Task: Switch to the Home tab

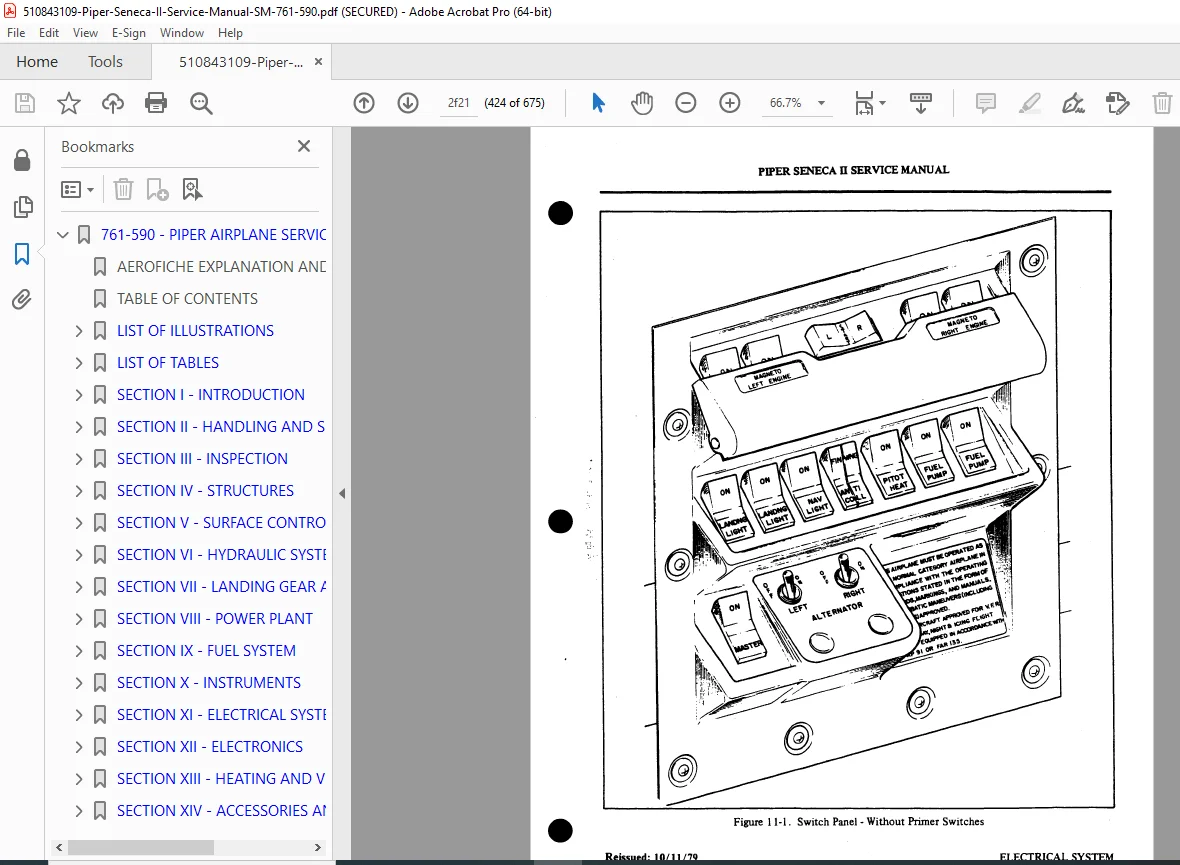Action: coord(37,62)
